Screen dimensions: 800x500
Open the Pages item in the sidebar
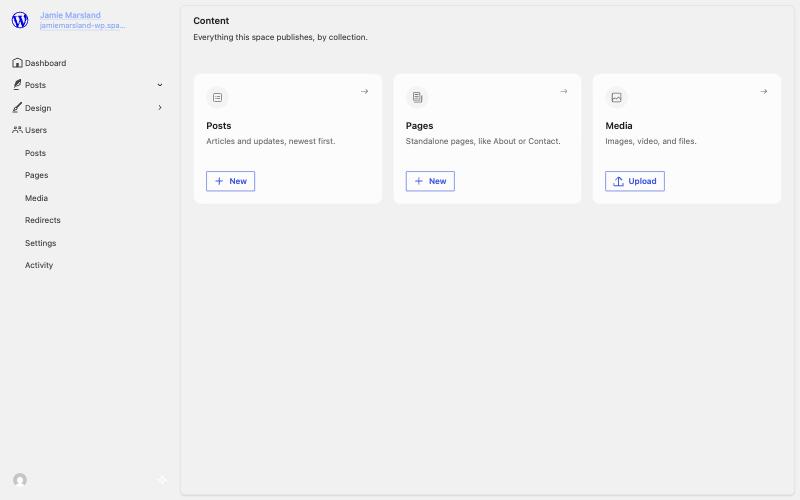pyautogui.click(x=37, y=175)
